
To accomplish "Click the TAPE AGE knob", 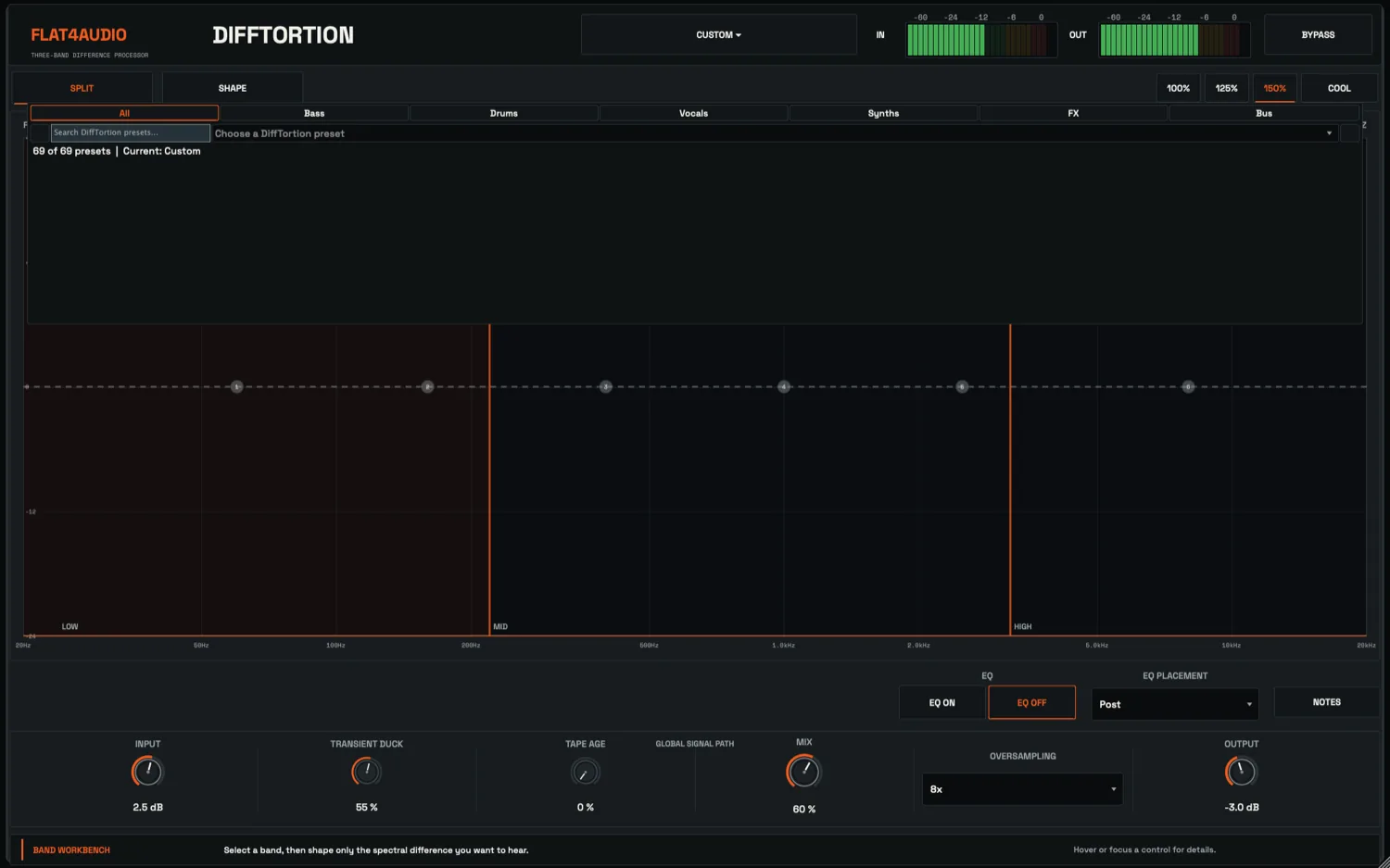I will coord(585,772).
